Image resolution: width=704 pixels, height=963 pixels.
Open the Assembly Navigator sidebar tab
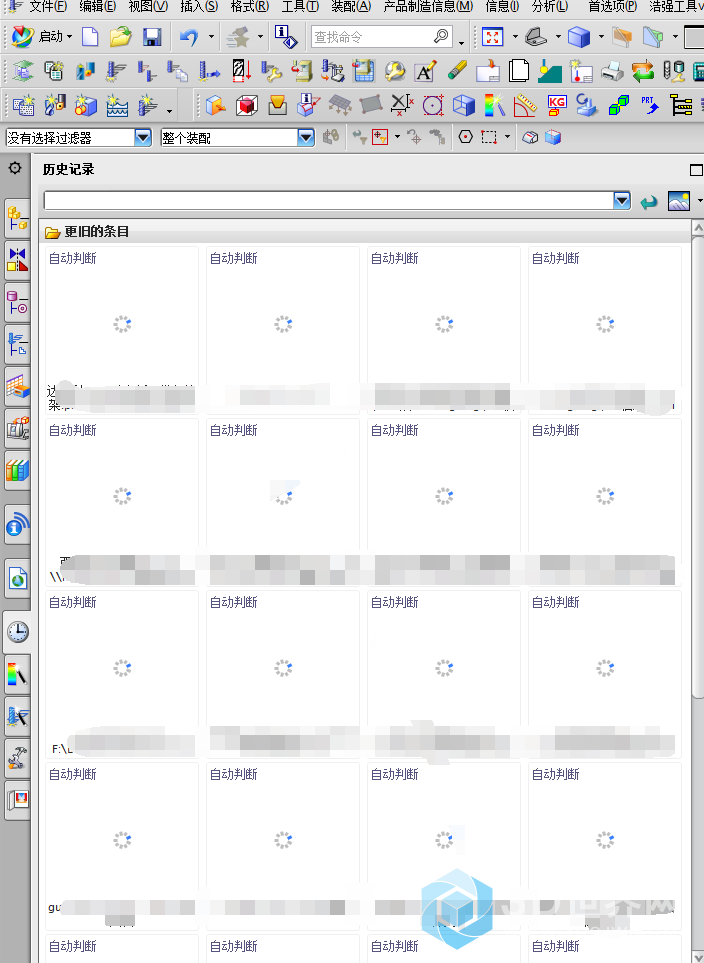[17, 218]
